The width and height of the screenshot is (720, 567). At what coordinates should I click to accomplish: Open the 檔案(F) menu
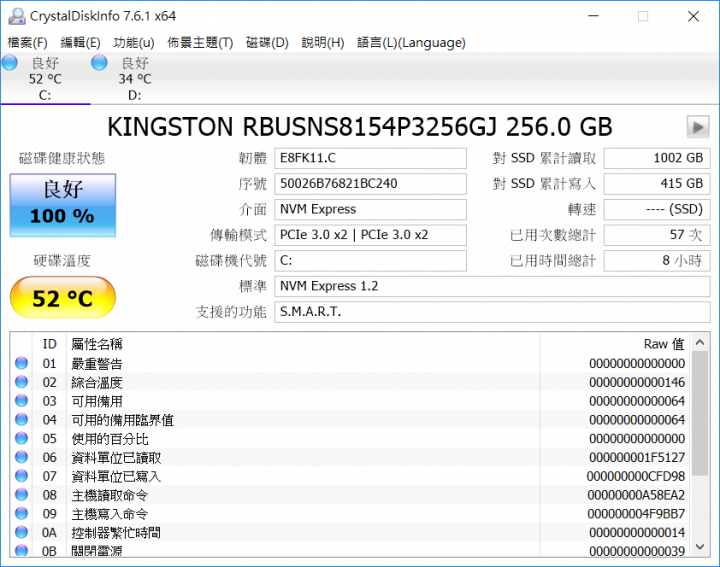(28, 43)
